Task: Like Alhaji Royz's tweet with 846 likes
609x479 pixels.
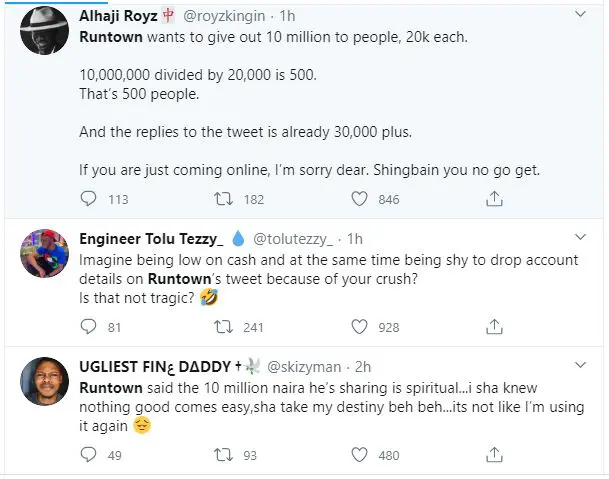Action: coord(358,199)
